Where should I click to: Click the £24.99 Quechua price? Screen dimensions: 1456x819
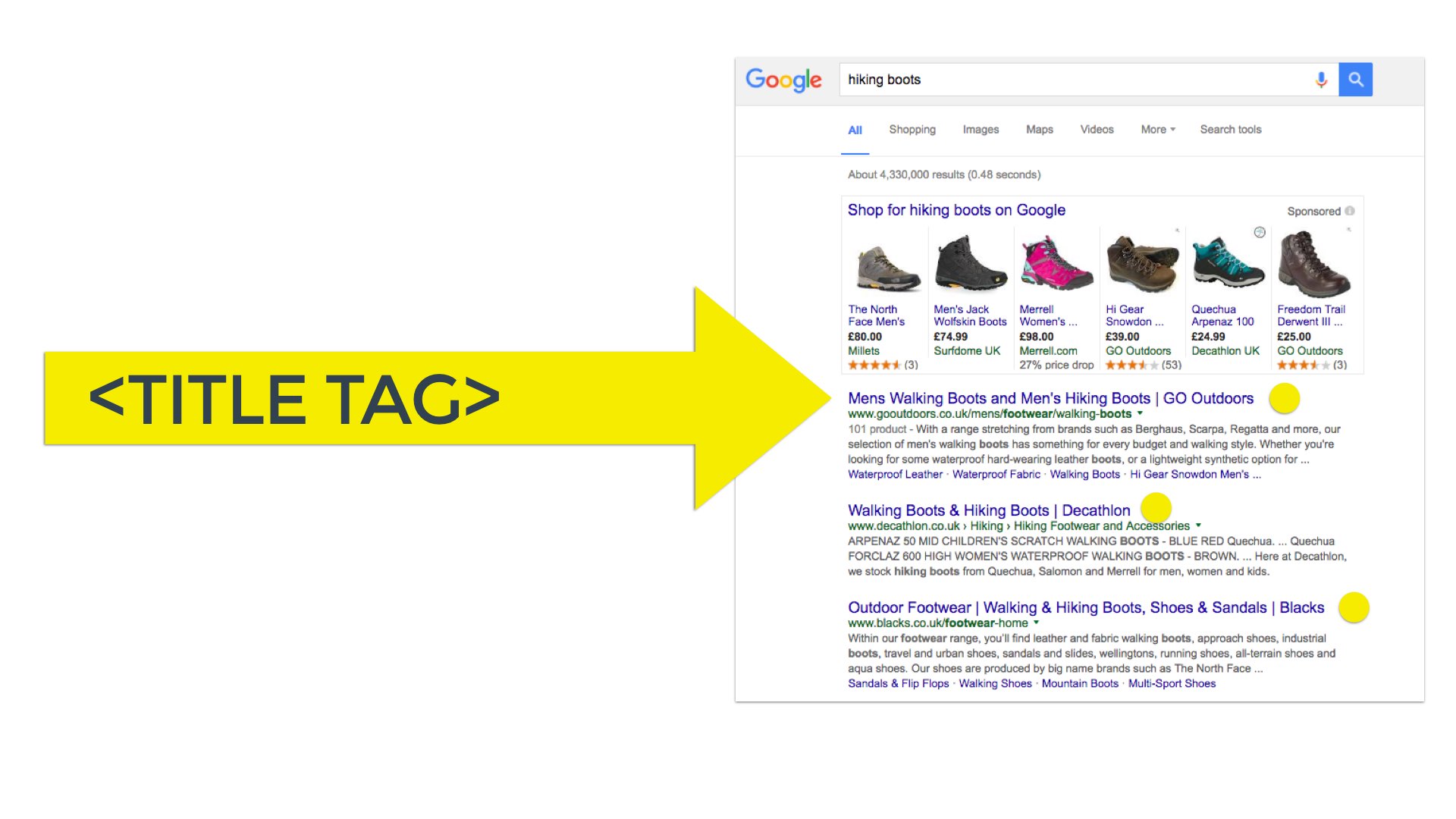[x=1208, y=337]
